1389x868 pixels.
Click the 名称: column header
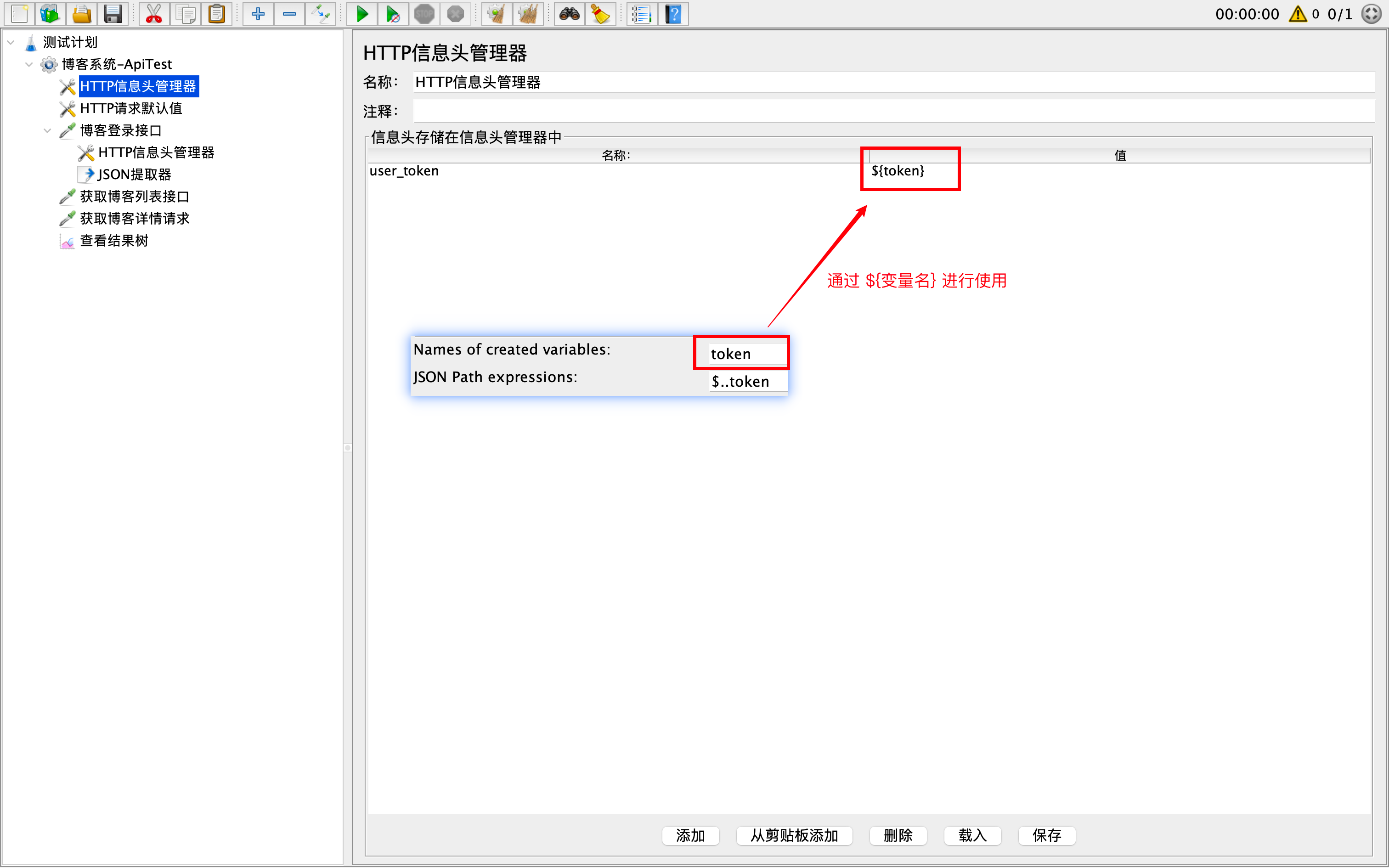tap(618, 155)
